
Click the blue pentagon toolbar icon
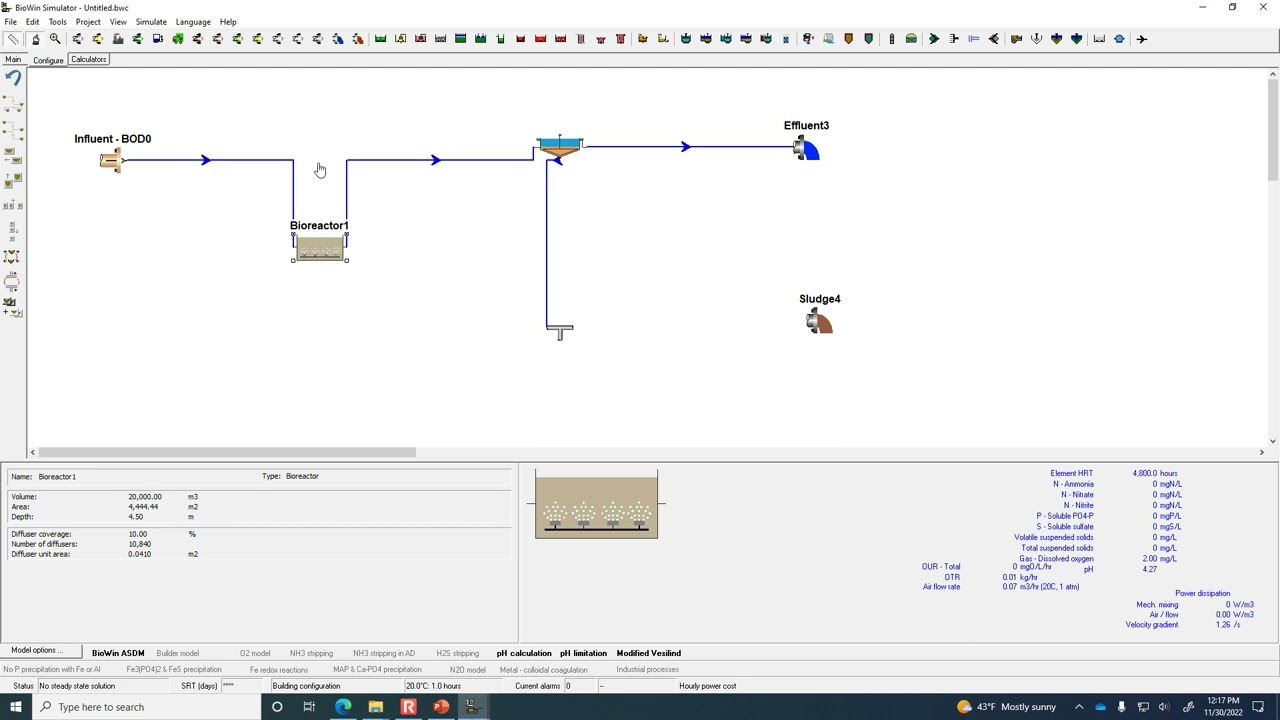pyautogui.click(x=1119, y=39)
